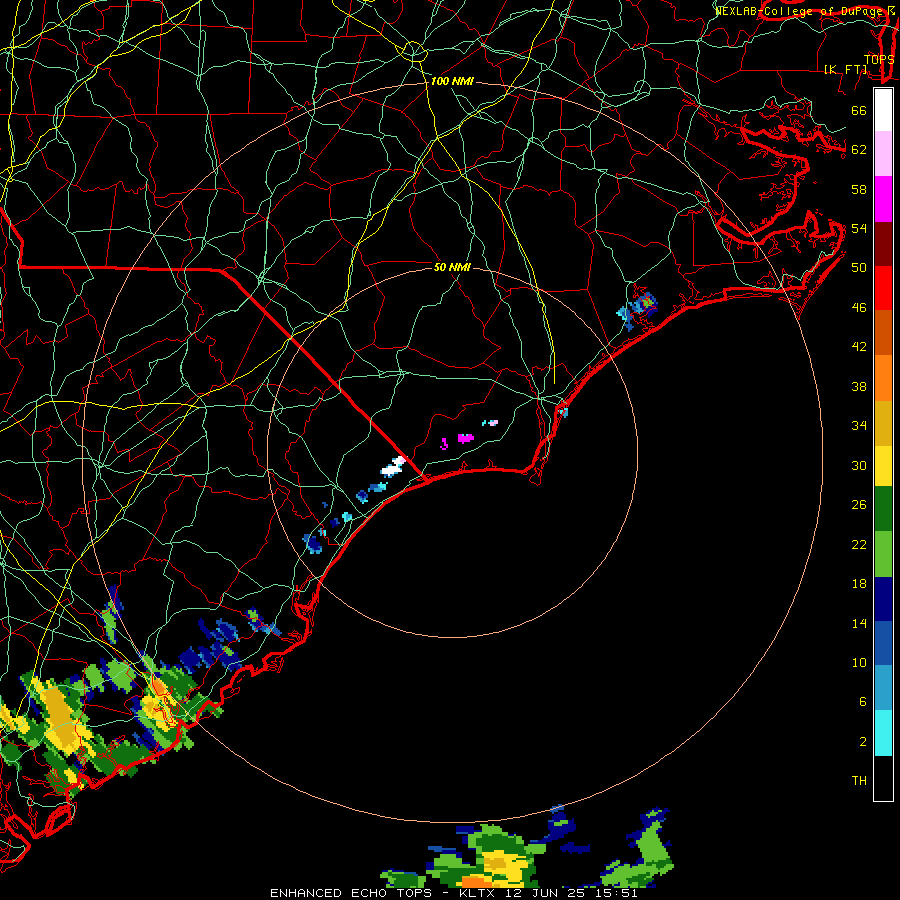Select the dark maroon legend swatch
The image size is (900, 900).
point(883,244)
